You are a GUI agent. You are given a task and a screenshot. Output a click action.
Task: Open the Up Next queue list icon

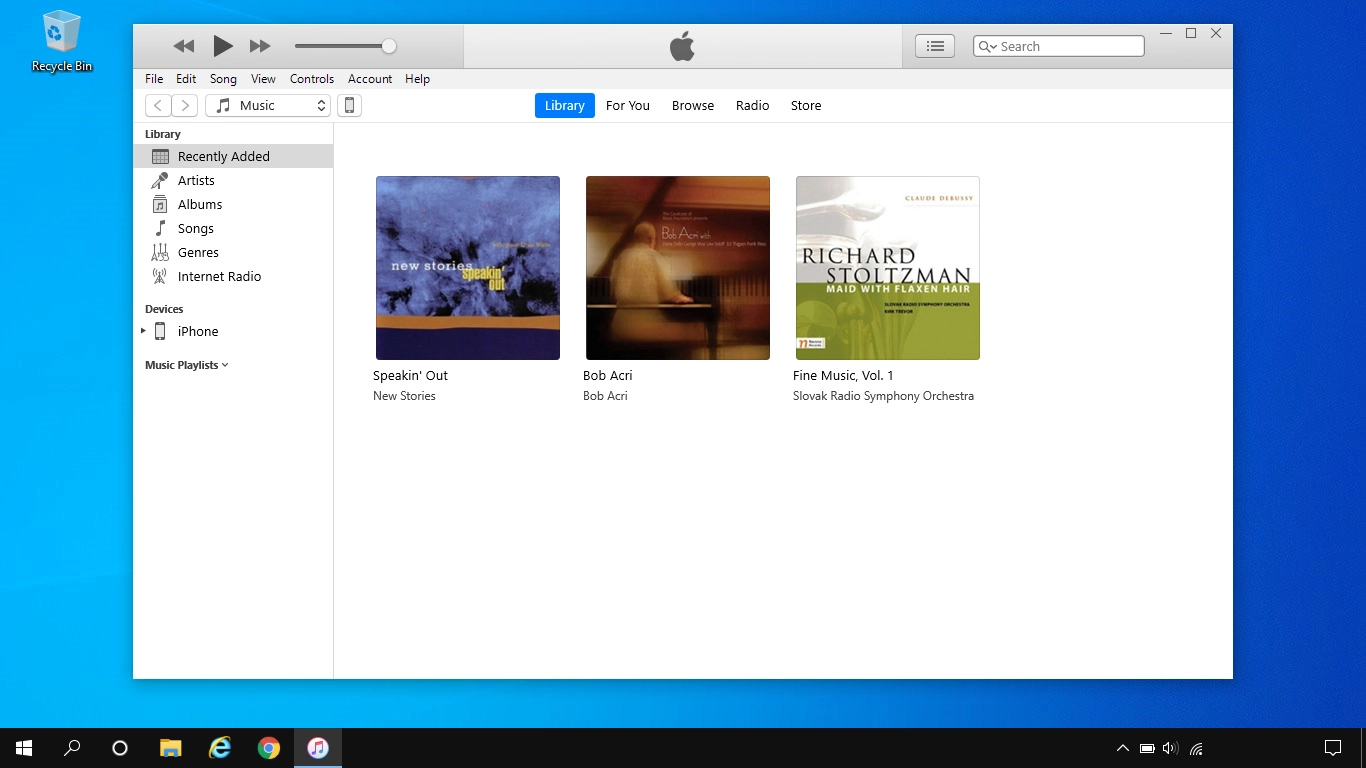934,45
